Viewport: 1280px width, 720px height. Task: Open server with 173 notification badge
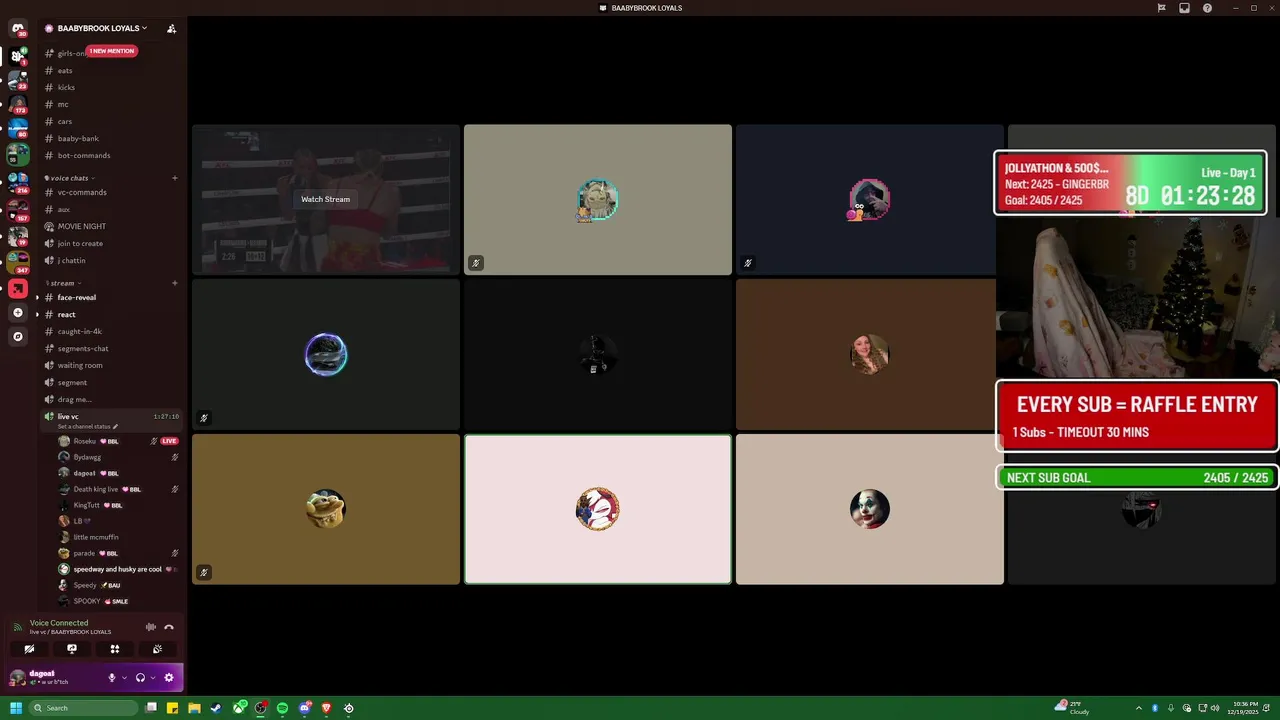[18, 104]
